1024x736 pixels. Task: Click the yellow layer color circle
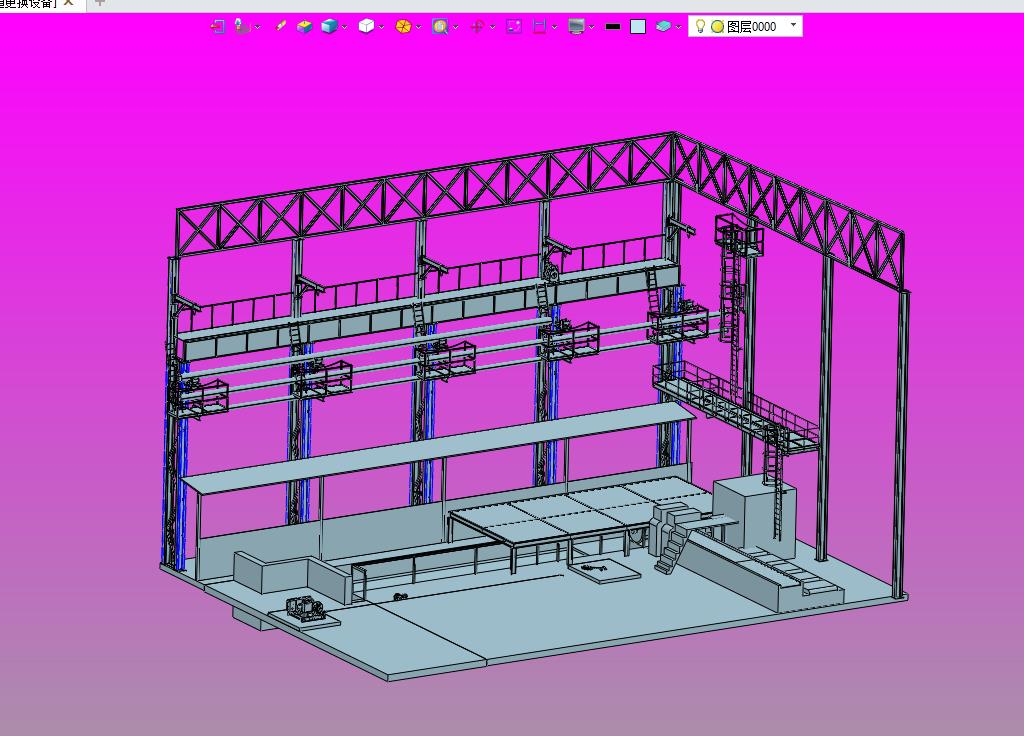pyautogui.click(x=717, y=27)
